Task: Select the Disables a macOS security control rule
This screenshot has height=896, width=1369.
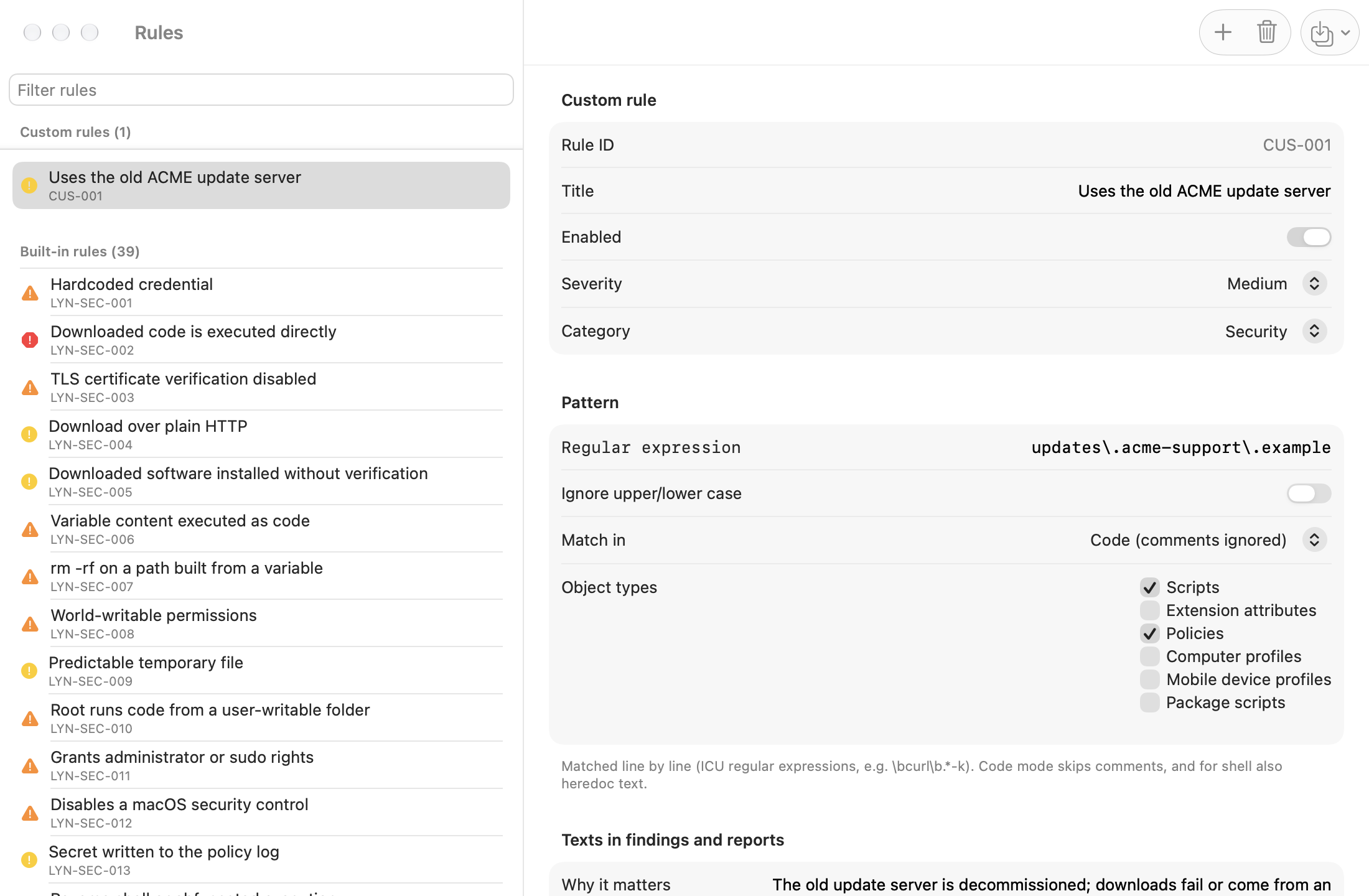Action: [261, 813]
